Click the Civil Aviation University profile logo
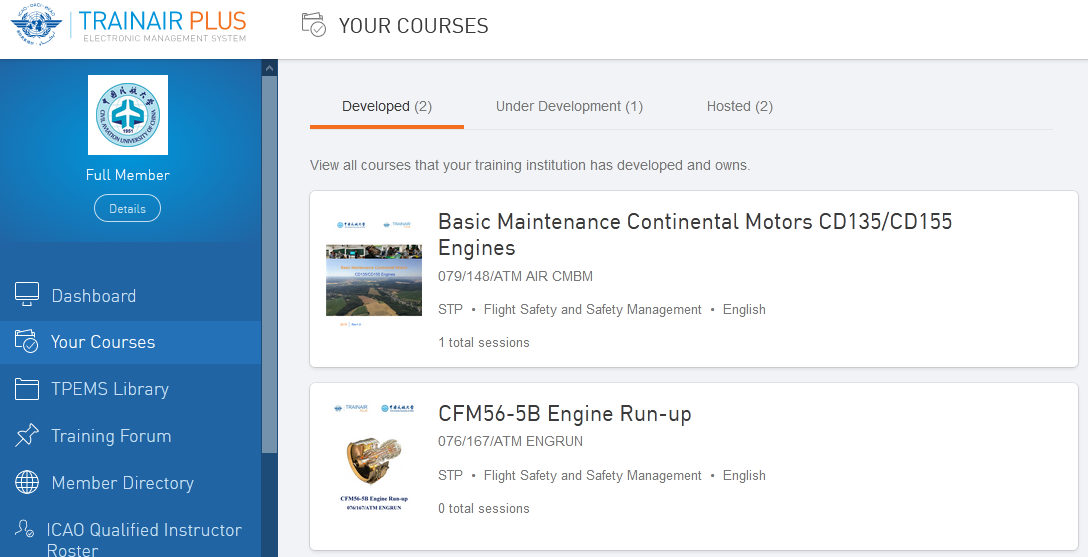Viewport: 1088px width, 557px height. [x=128, y=115]
